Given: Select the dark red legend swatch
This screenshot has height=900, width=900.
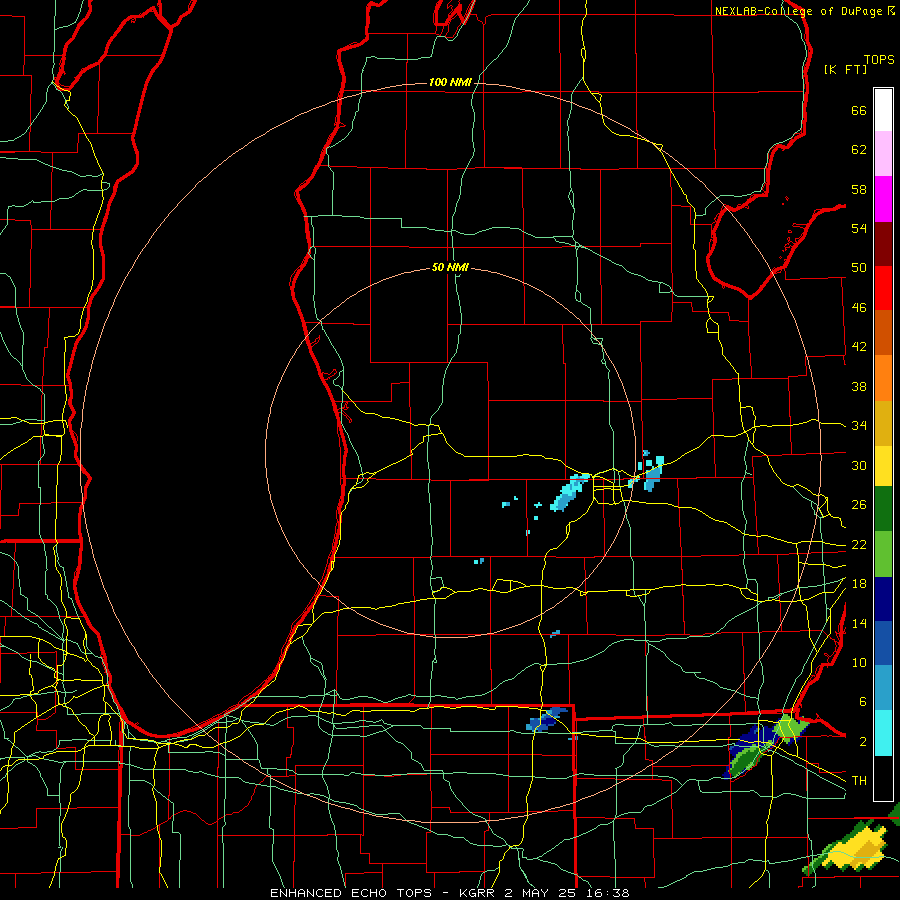Looking at the screenshot, I should pyautogui.click(x=883, y=243).
